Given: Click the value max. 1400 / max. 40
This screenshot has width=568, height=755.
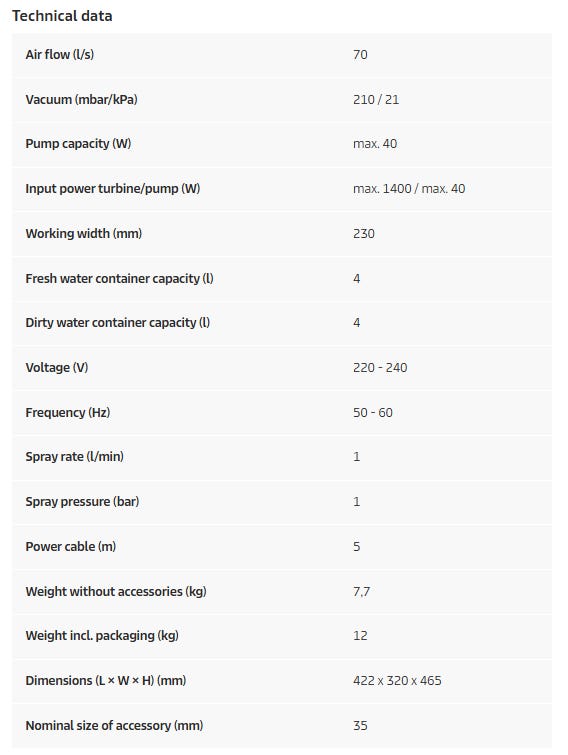Looking at the screenshot, I should [409, 188].
